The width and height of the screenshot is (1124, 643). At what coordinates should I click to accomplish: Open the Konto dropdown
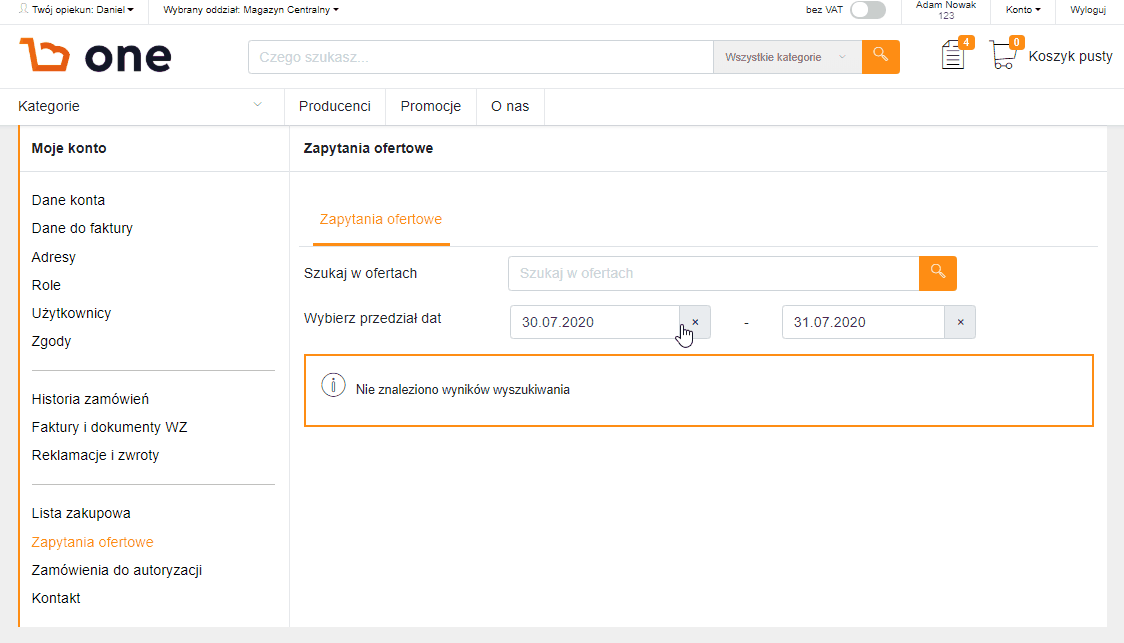coord(1023,10)
